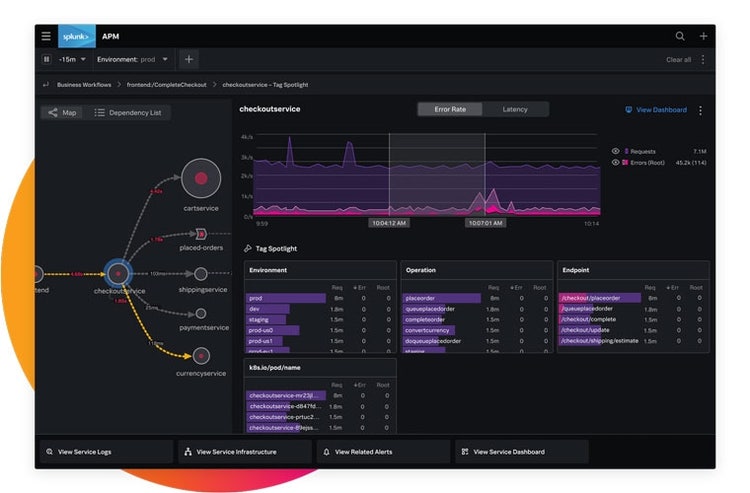Open search with the magnifier icon

tap(680, 36)
